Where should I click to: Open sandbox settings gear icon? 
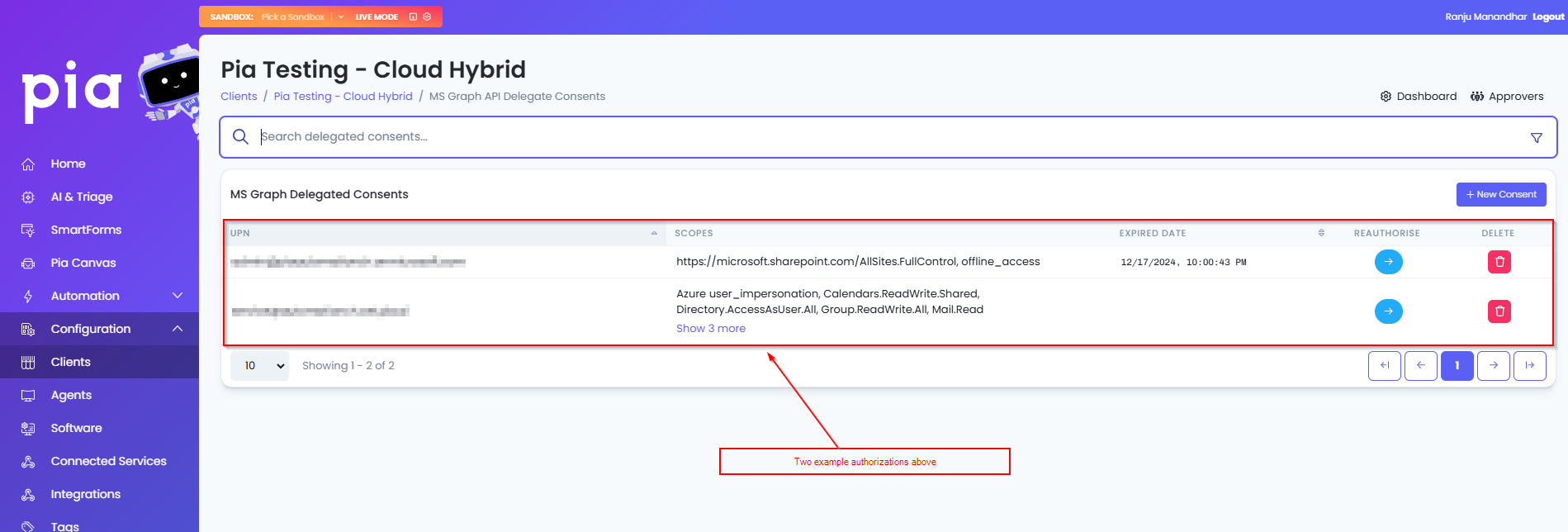427,17
